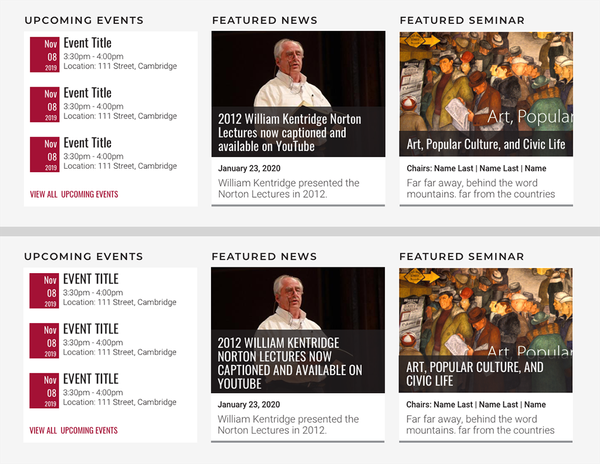This screenshot has width=600, height=464.
Task: Open the uppercase '2012 WILLIAM KENTRIDGE NORTON LECTURES' headline
Action: (x=290, y=363)
